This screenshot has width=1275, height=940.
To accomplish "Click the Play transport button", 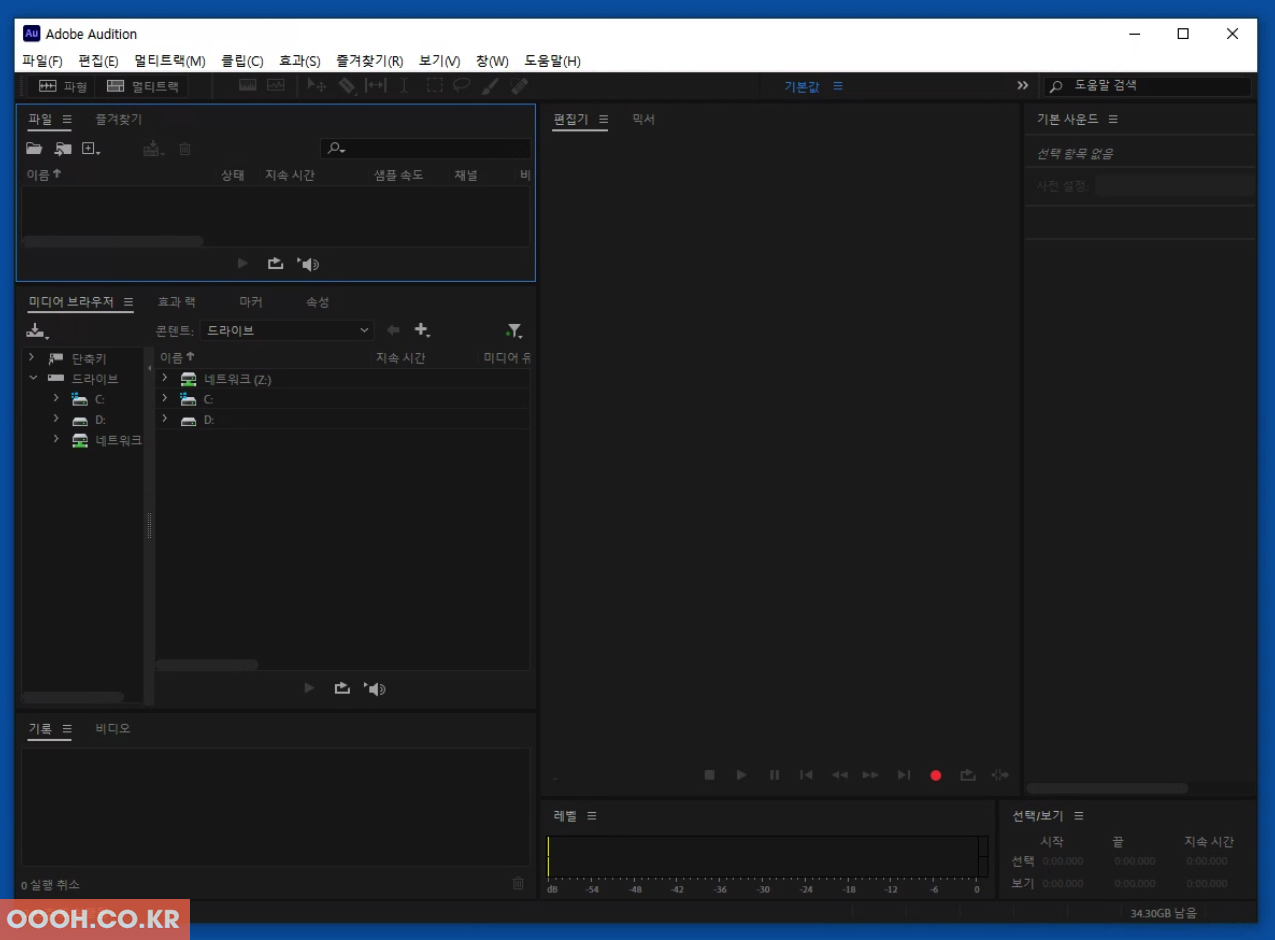I will tap(741, 775).
